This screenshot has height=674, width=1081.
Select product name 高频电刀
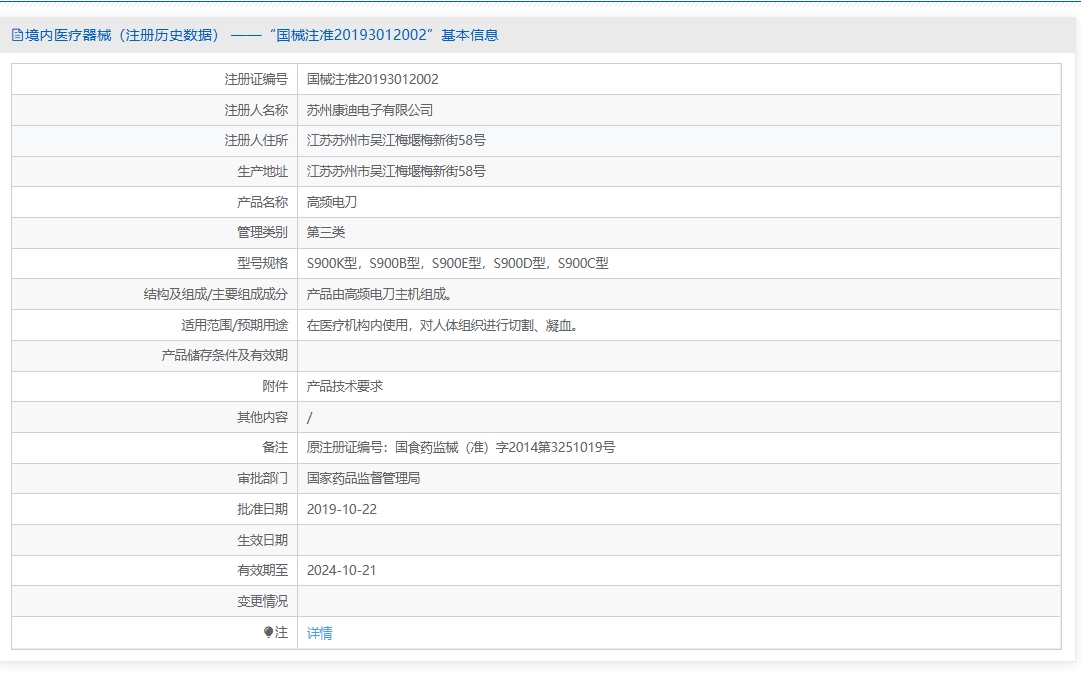point(332,202)
